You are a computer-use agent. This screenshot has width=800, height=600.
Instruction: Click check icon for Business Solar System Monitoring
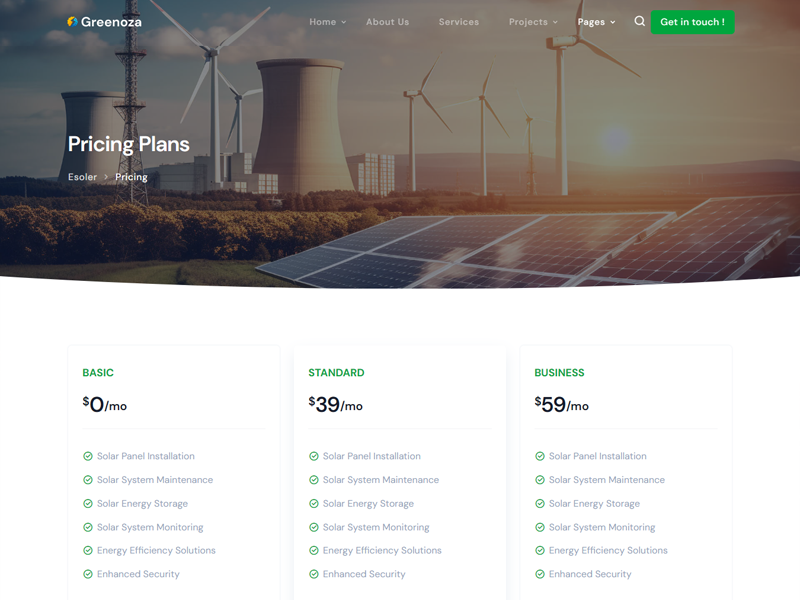click(540, 527)
